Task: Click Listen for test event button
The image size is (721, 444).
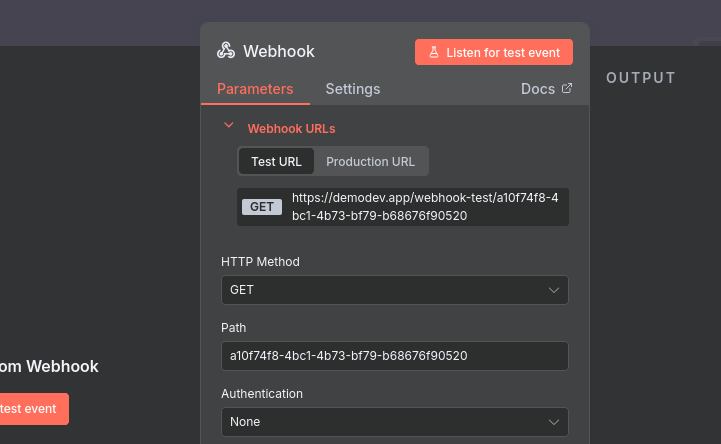Action: click(494, 52)
